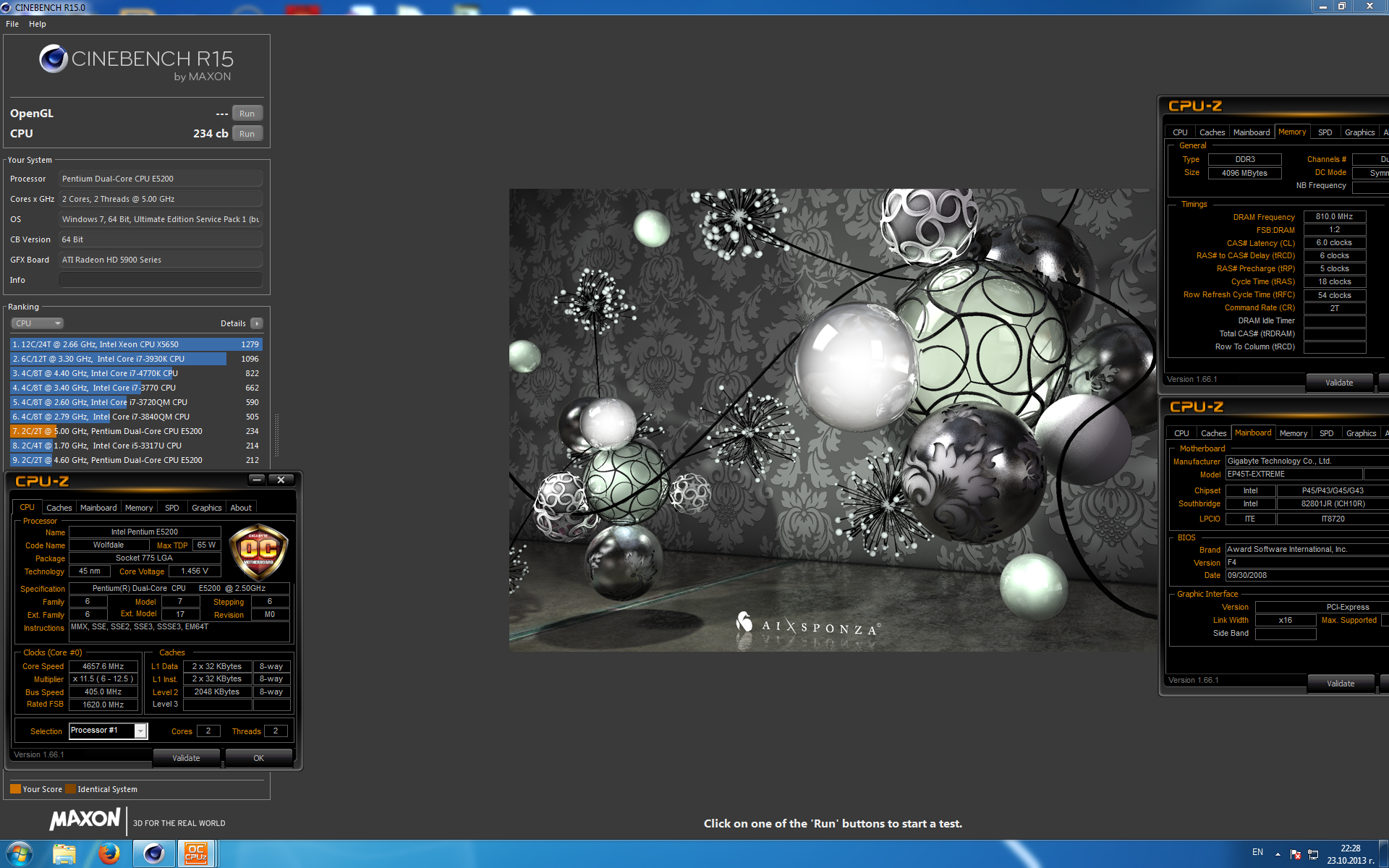Screen dimensions: 1389x868
Task: Select ranking row 8 Core i5-3317U
Action: [x=136, y=446]
